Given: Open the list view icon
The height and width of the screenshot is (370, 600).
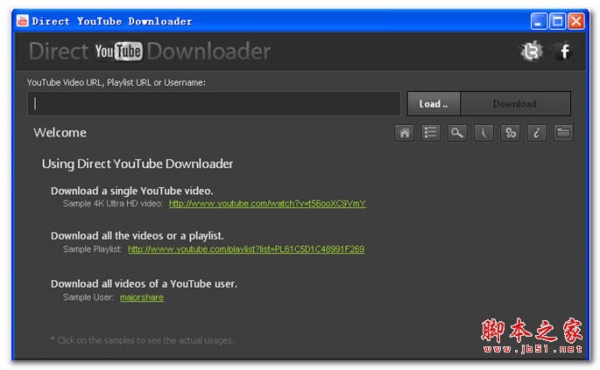Looking at the screenshot, I should pos(430,133).
